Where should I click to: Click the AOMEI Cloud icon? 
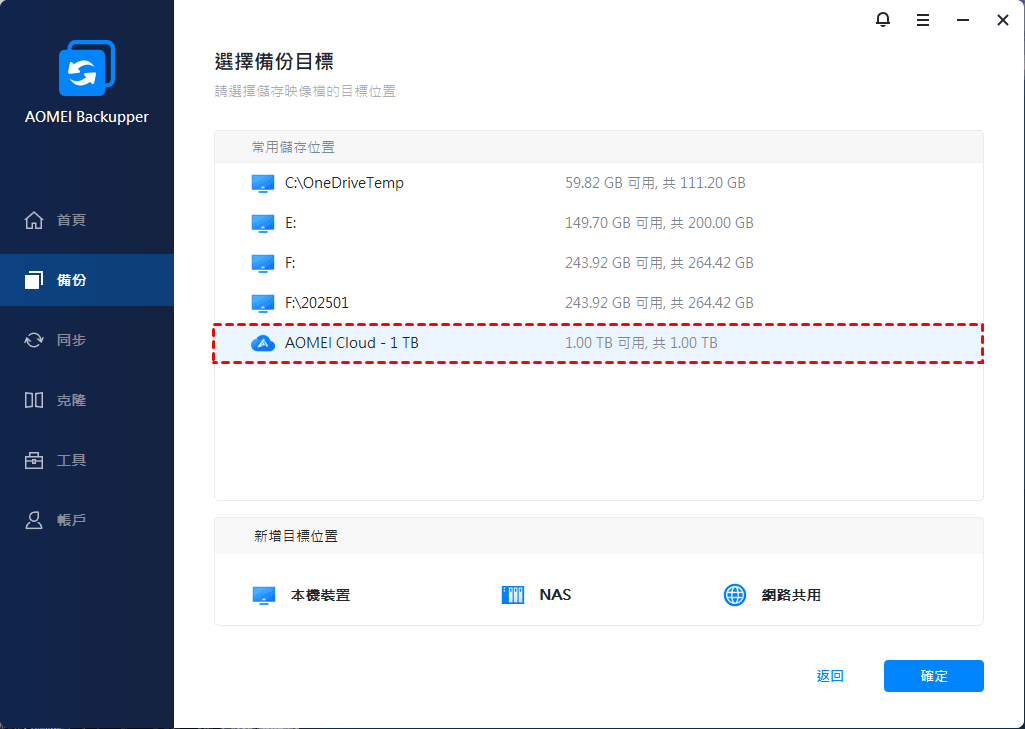[263, 343]
